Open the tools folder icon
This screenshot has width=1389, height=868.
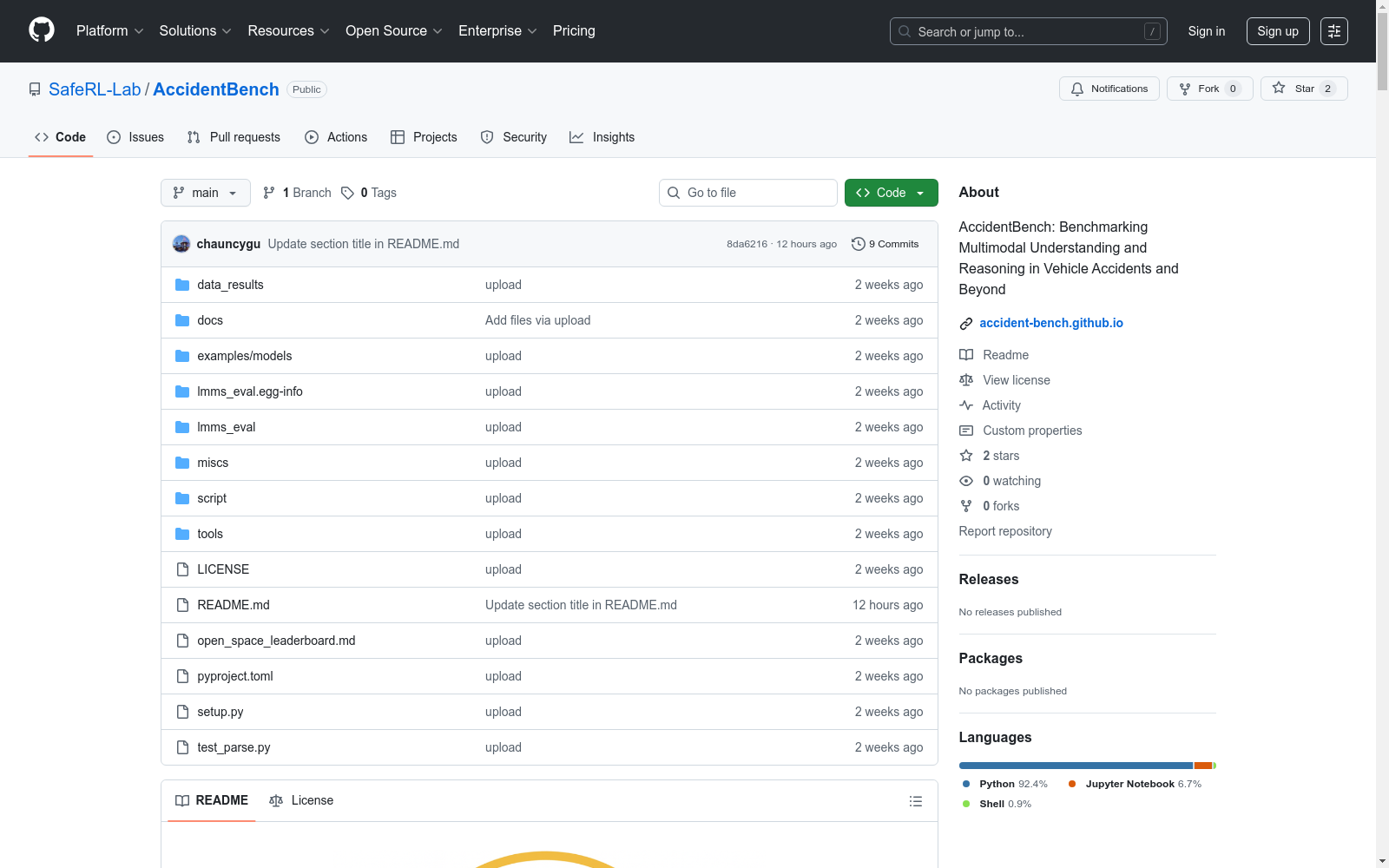(182, 534)
